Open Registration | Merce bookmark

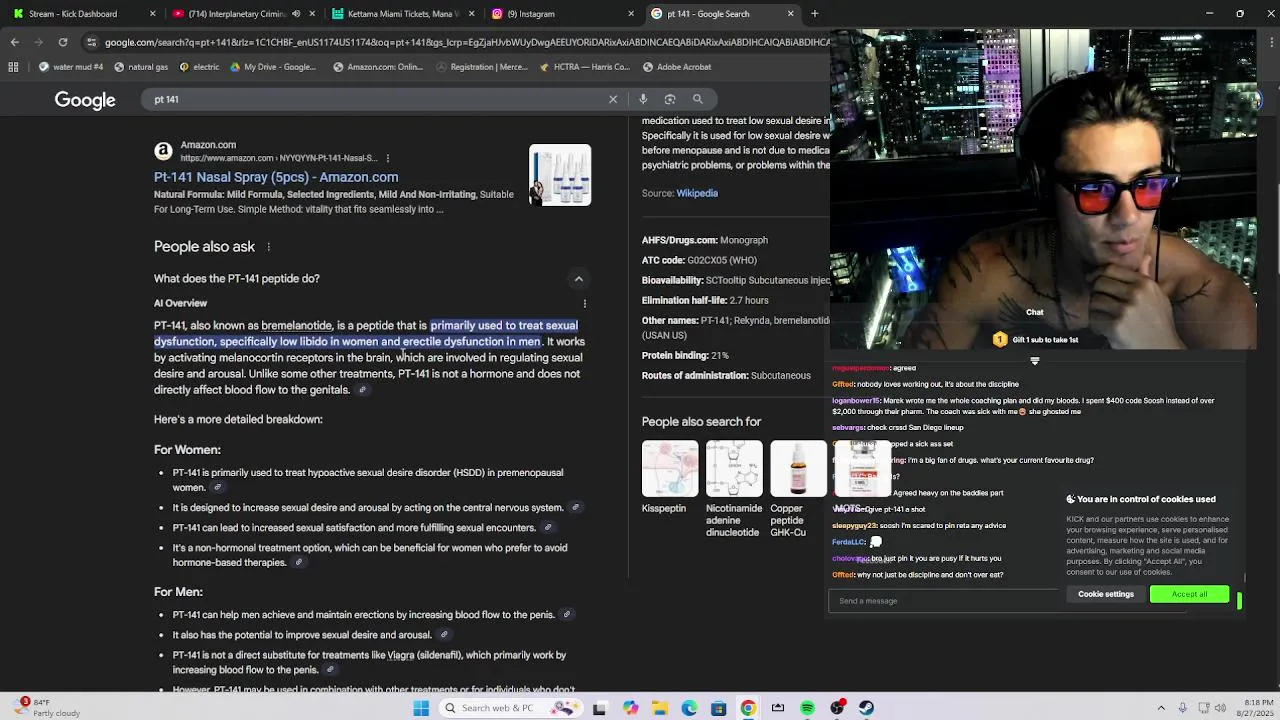482,67
